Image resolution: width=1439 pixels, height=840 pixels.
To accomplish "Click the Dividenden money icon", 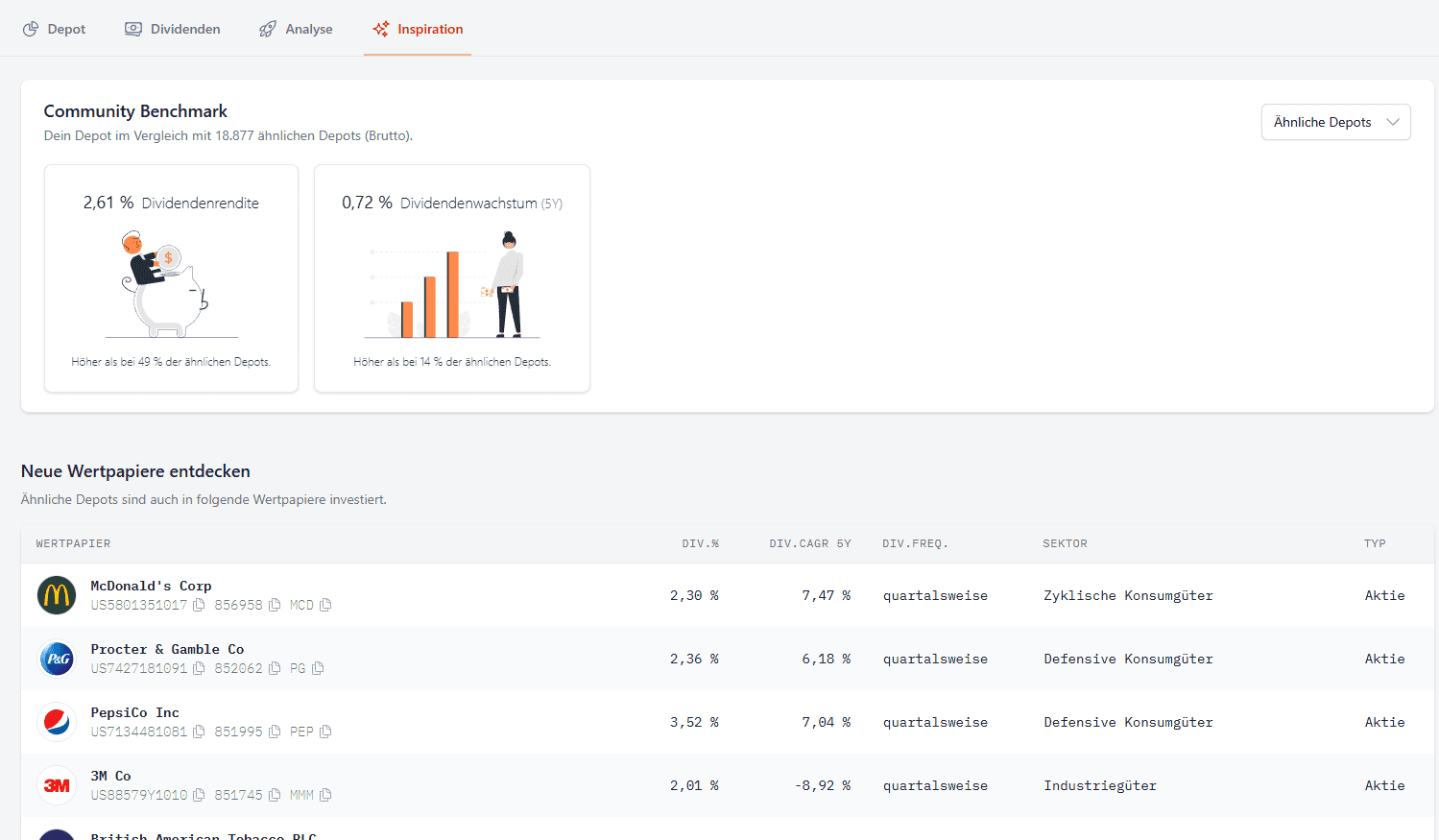I will 133,29.
